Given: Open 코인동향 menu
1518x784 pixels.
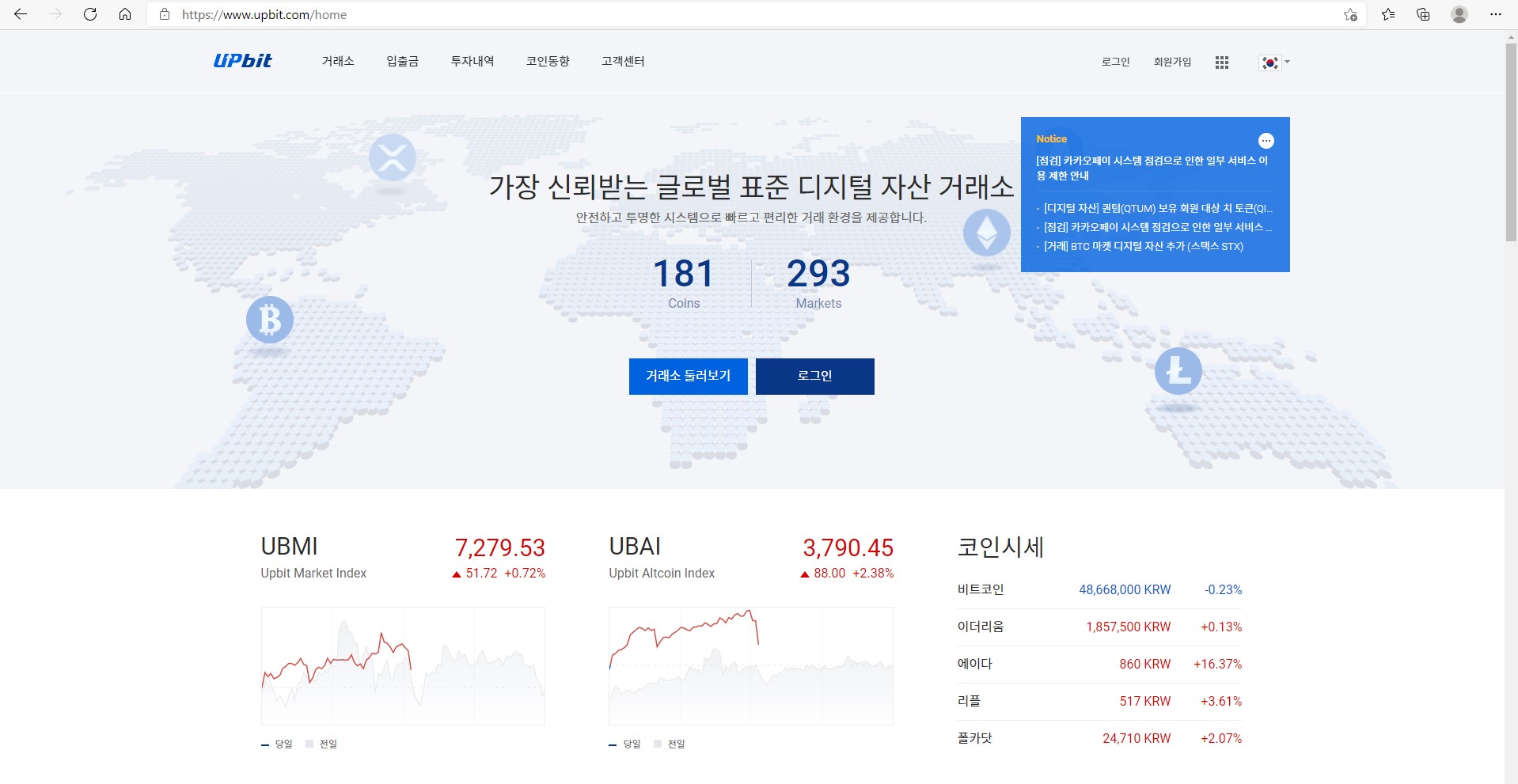Looking at the screenshot, I should tap(548, 61).
